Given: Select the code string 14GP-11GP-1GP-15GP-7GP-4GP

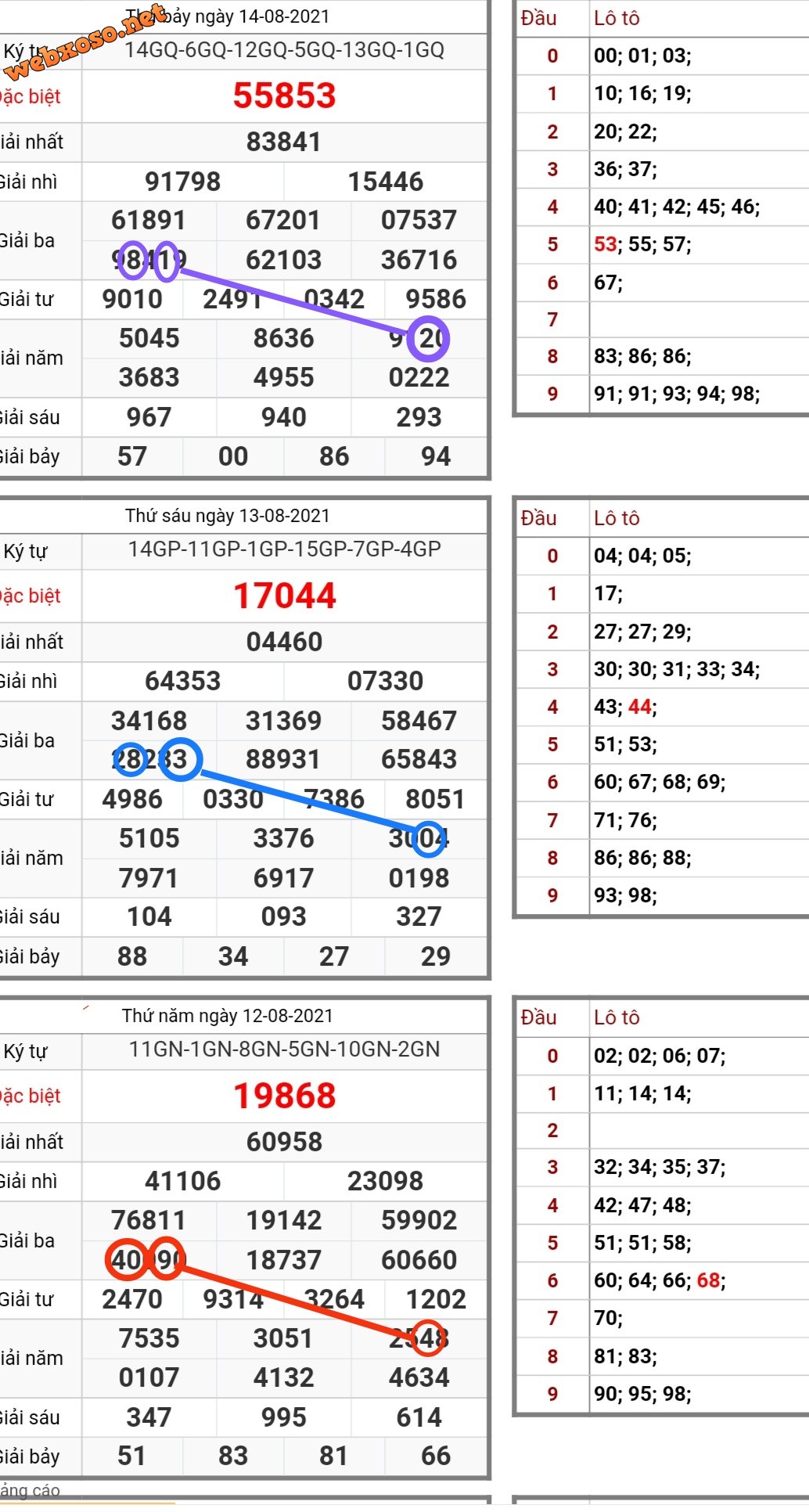Looking at the screenshot, I should coord(284,549).
